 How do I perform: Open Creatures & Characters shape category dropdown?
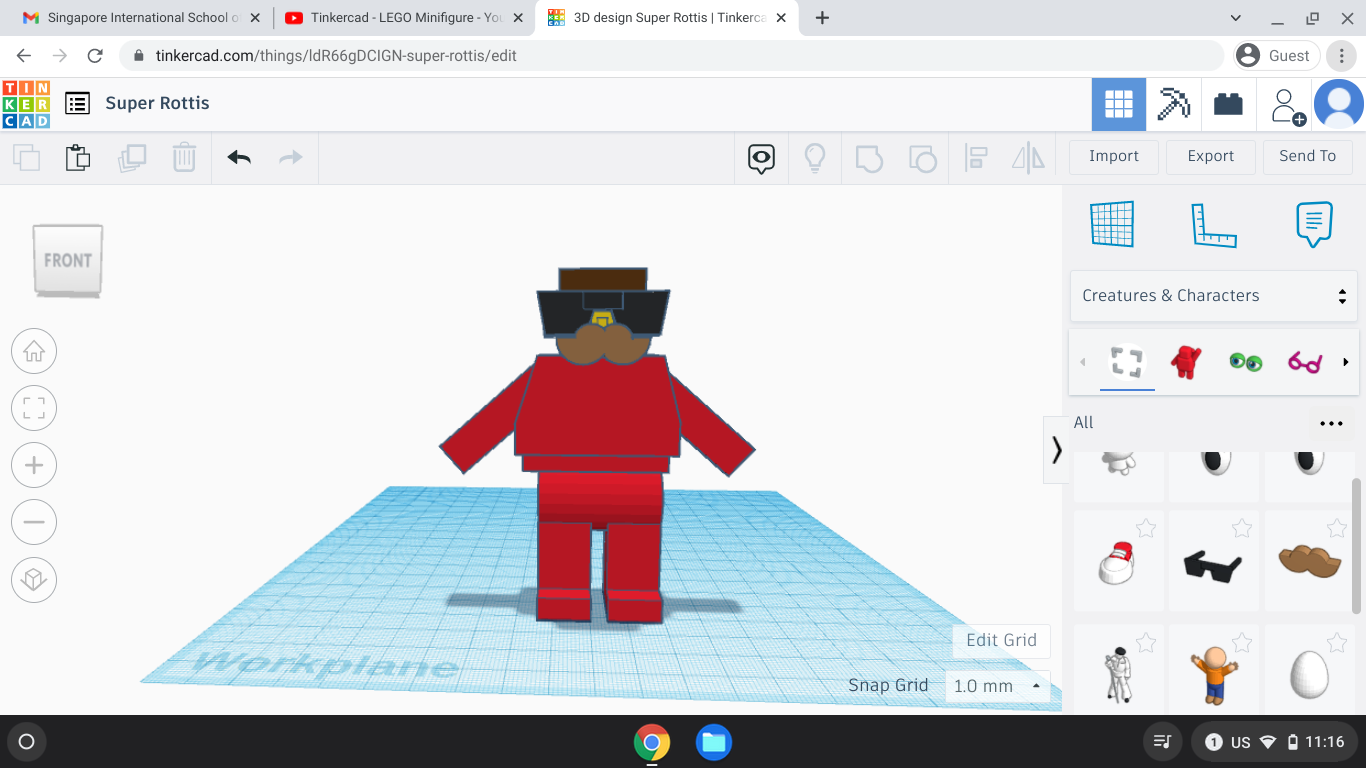(x=1214, y=296)
